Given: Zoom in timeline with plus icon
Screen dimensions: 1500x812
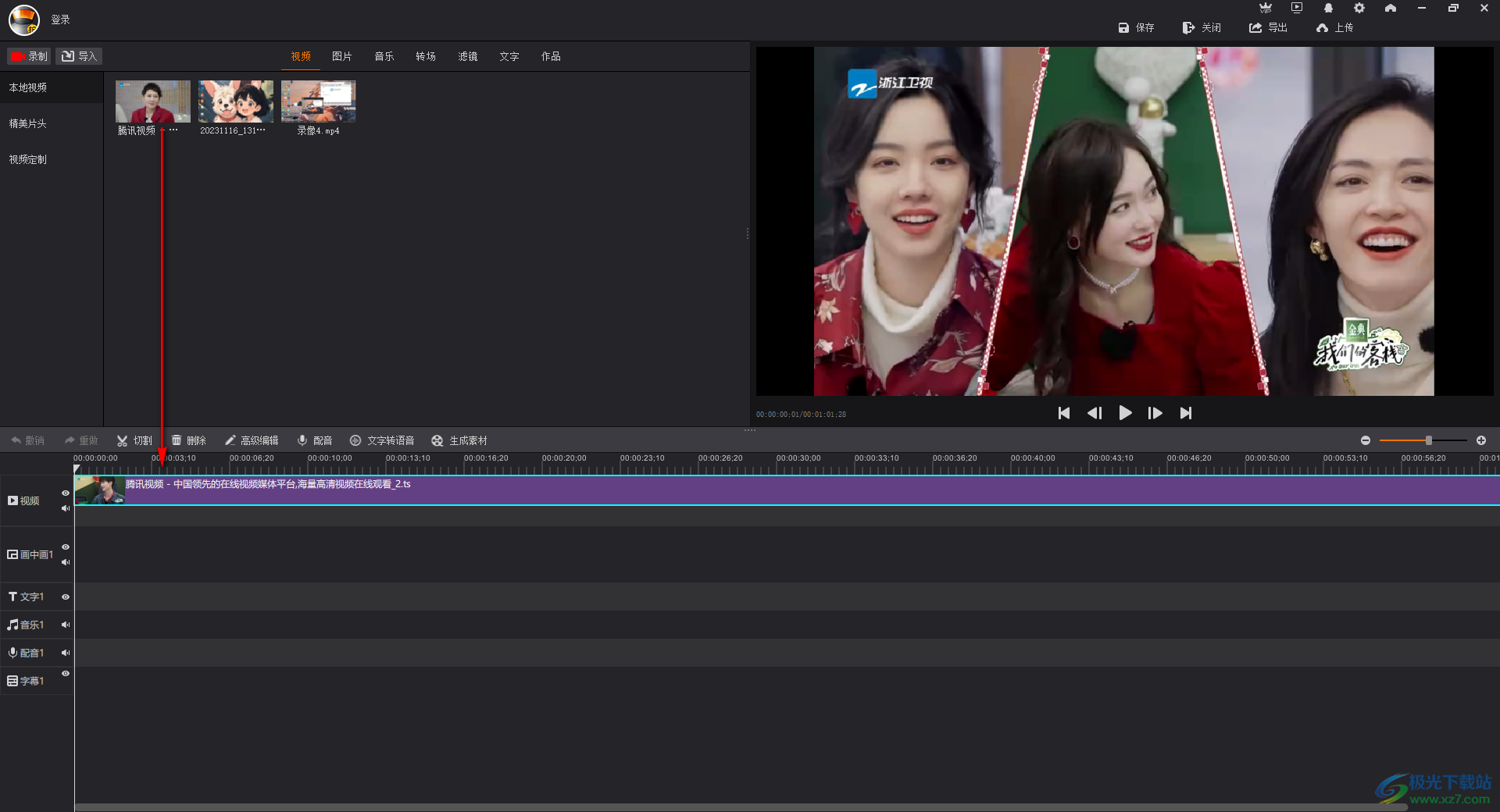Looking at the screenshot, I should (x=1481, y=440).
